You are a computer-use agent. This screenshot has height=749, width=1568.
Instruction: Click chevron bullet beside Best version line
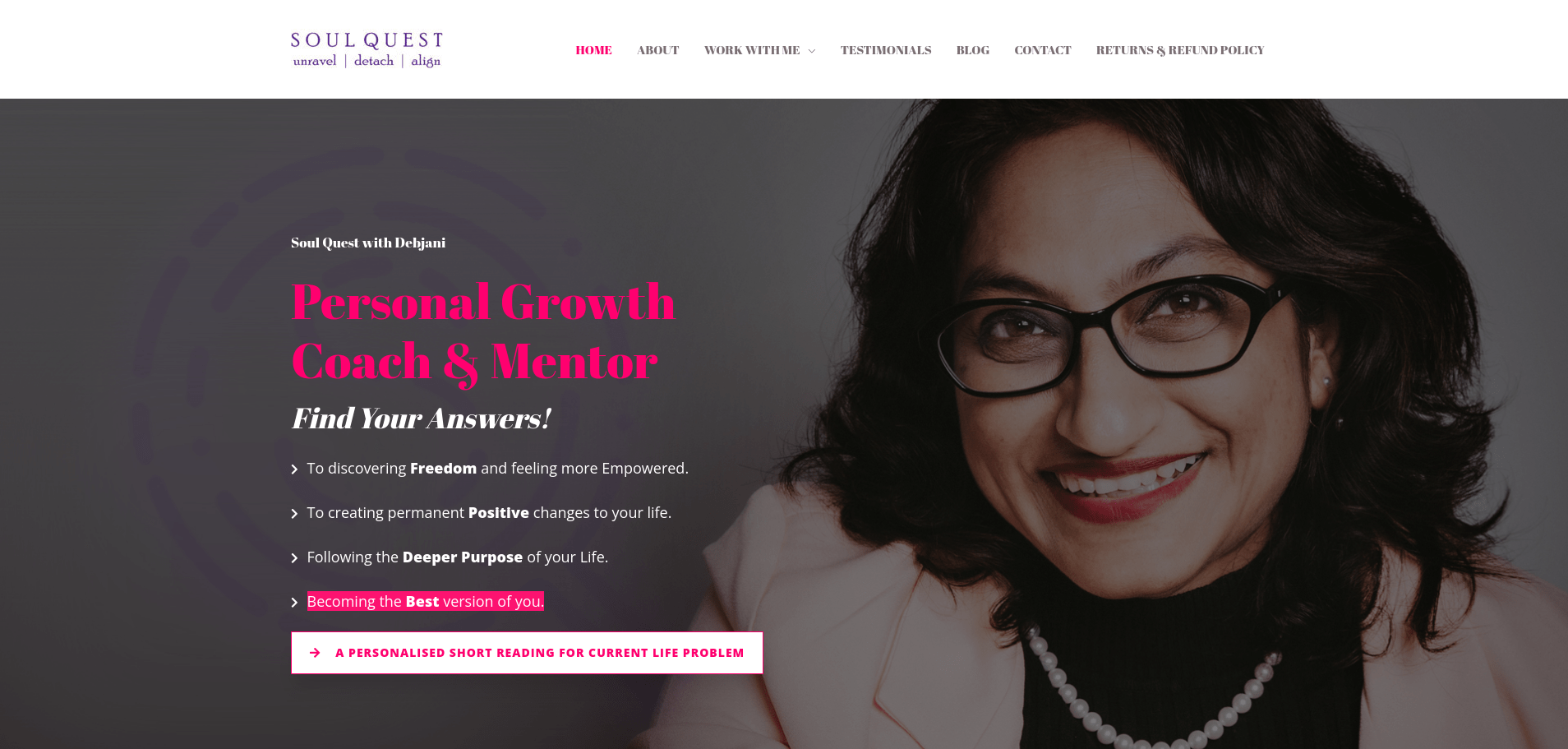pos(294,603)
